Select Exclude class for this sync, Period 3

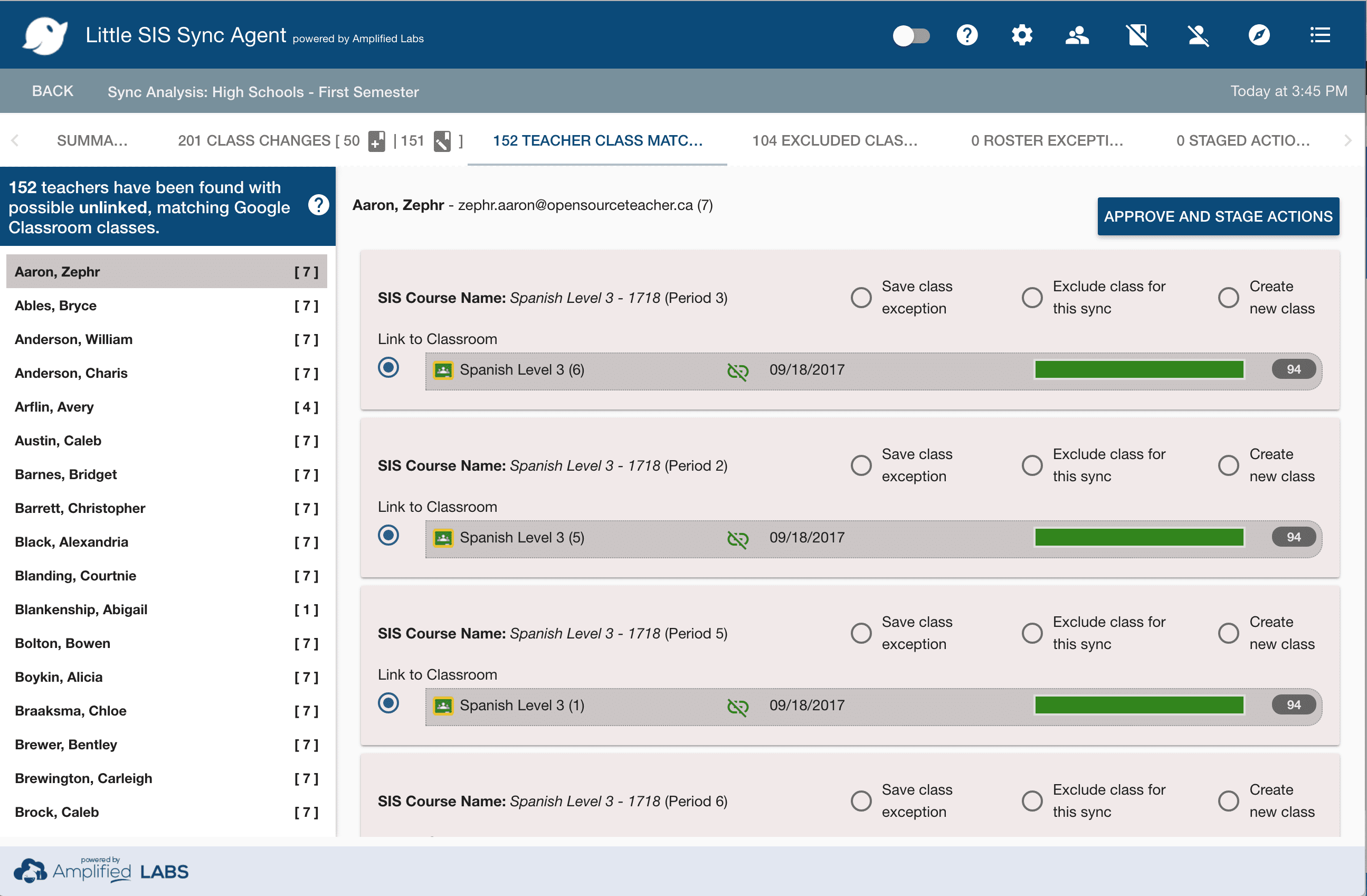(x=1031, y=298)
